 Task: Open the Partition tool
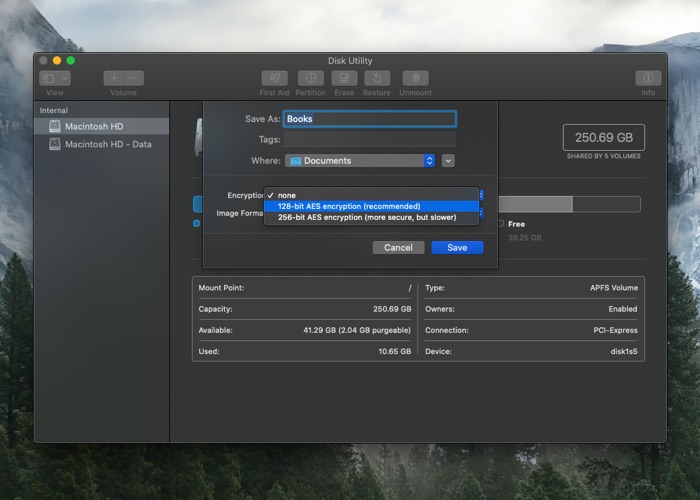point(311,78)
